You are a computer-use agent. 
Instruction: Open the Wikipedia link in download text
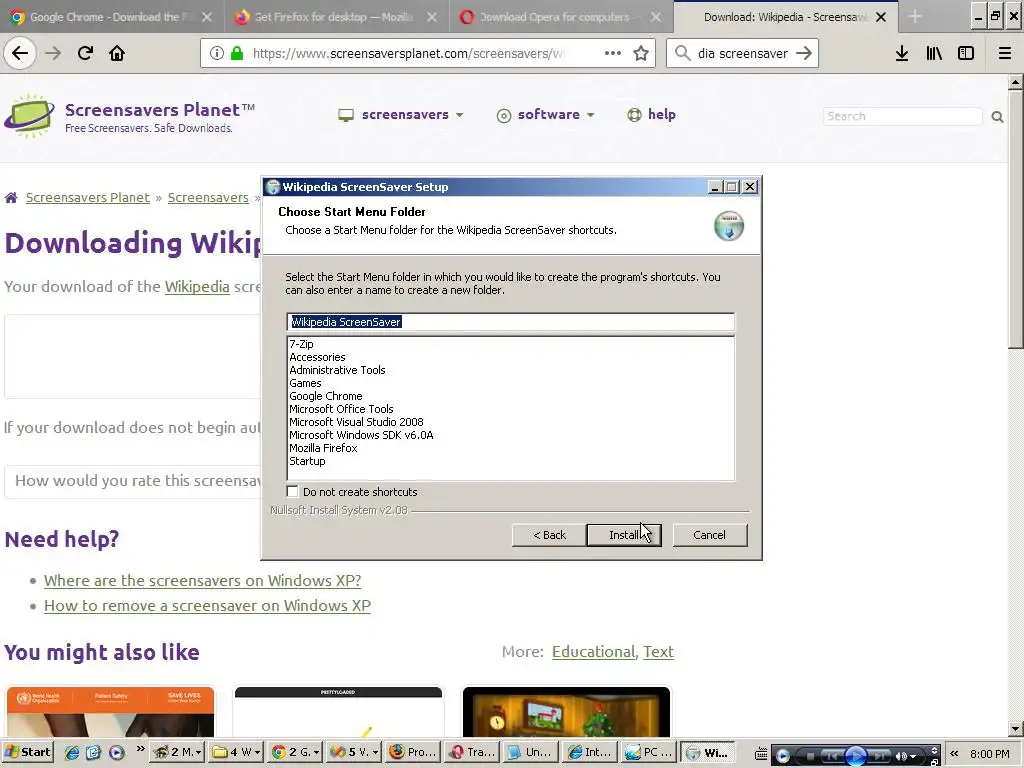197,287
